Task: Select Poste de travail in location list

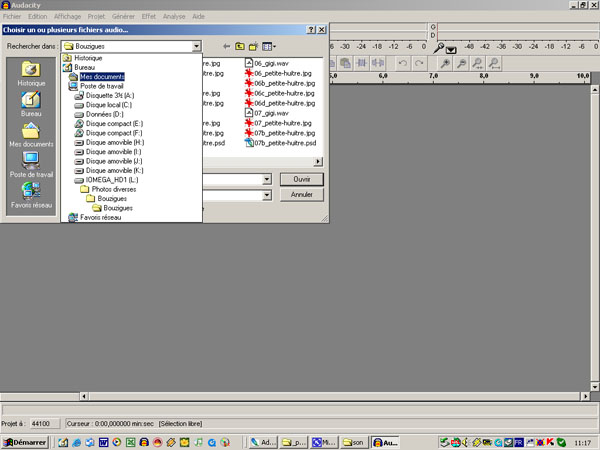Action: pos(102,86)
